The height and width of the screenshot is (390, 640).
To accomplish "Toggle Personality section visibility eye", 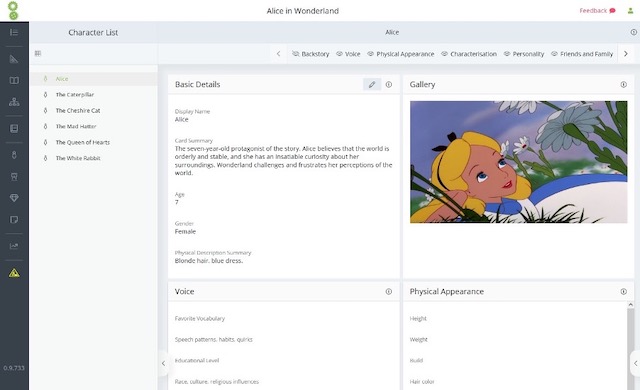I will tap(507, 54).
